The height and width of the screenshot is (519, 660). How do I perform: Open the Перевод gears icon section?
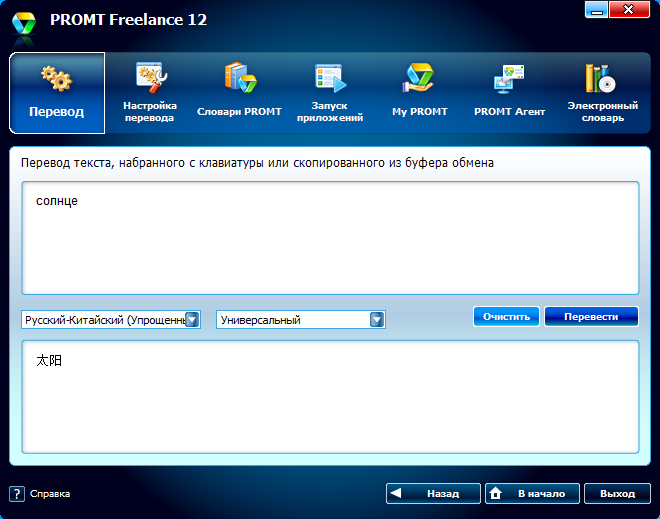56,80
